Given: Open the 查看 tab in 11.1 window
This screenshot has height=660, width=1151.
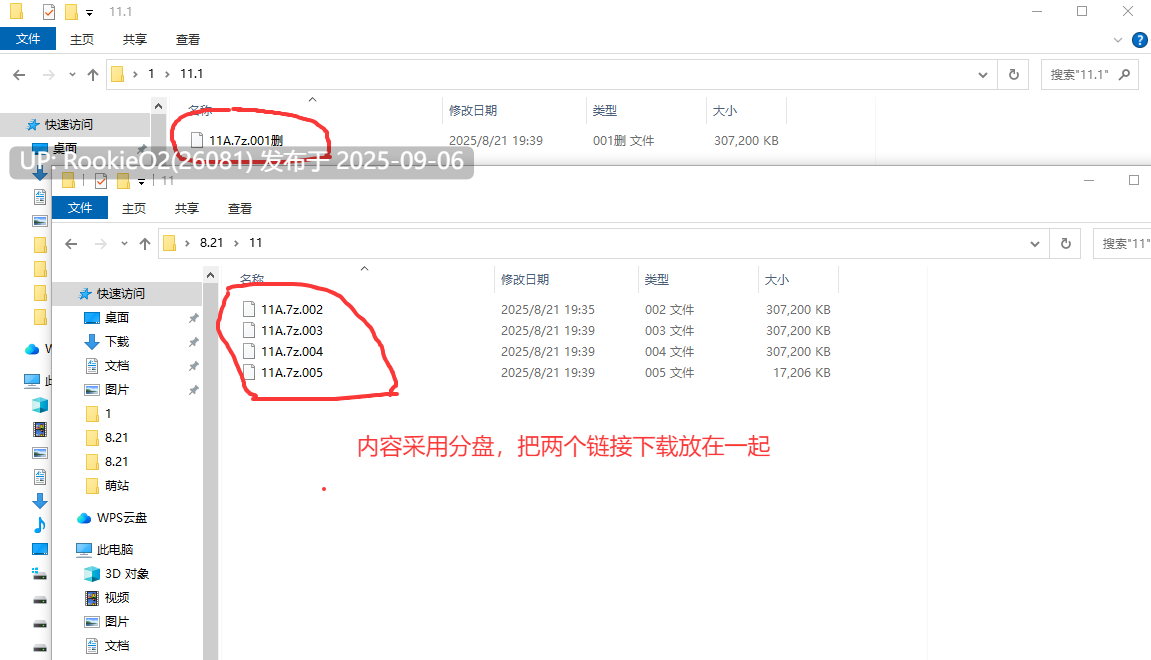Looking at the screenshot, I should point(187,40).
